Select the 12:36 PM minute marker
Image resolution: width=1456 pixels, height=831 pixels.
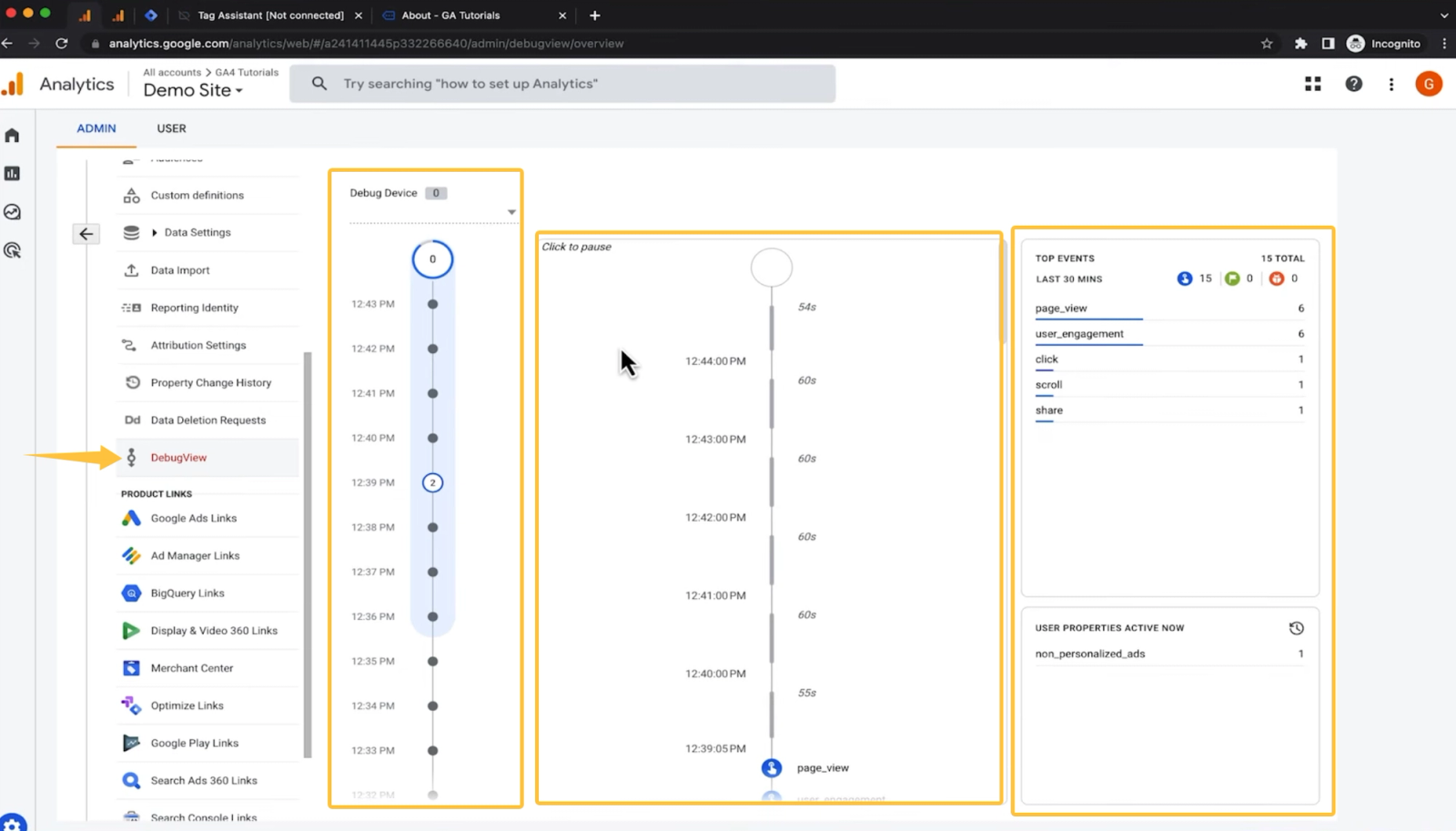pyautogui.click(x=432, y=616)
